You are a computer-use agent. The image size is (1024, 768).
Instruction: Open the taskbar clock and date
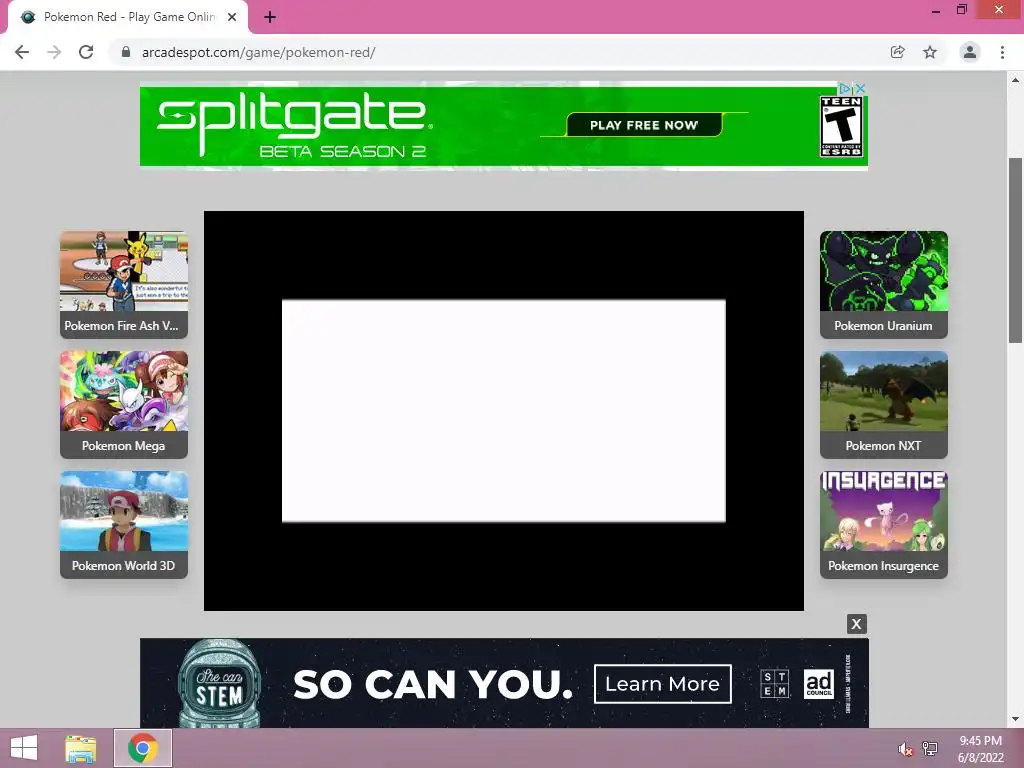pos(980,749)
